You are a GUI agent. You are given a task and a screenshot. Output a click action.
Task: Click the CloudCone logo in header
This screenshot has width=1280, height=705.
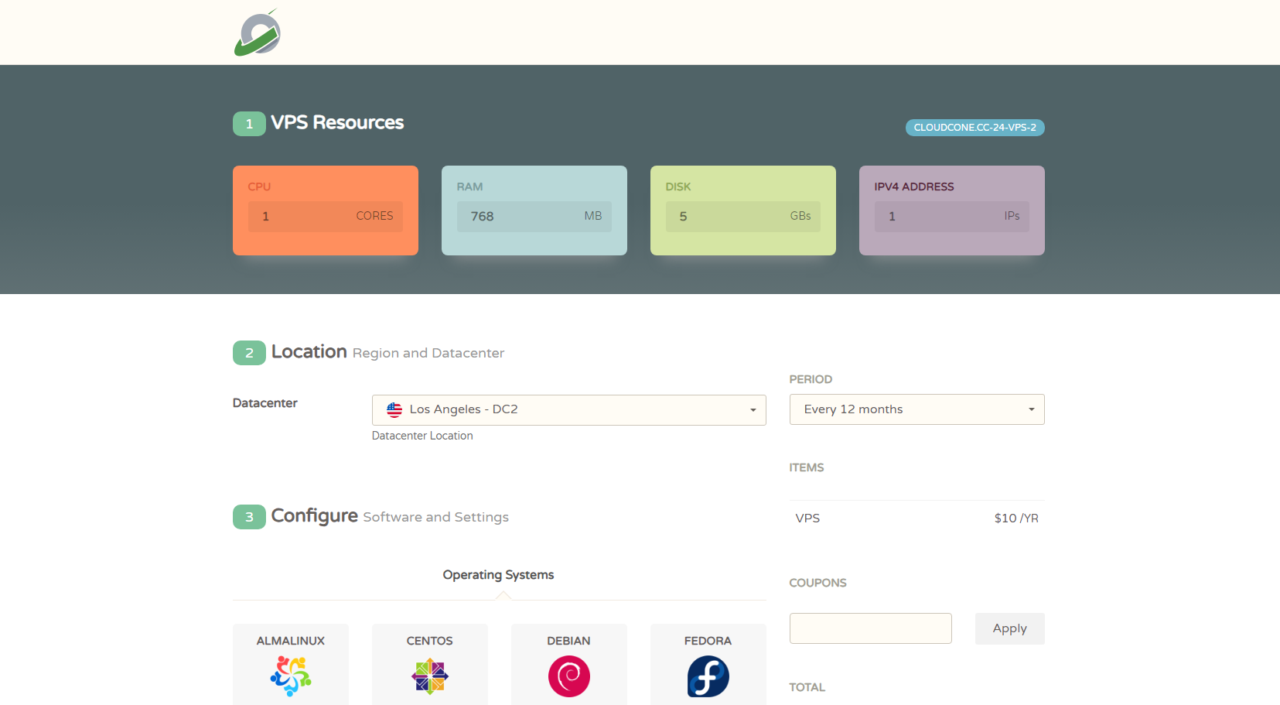tap(257, 33)
